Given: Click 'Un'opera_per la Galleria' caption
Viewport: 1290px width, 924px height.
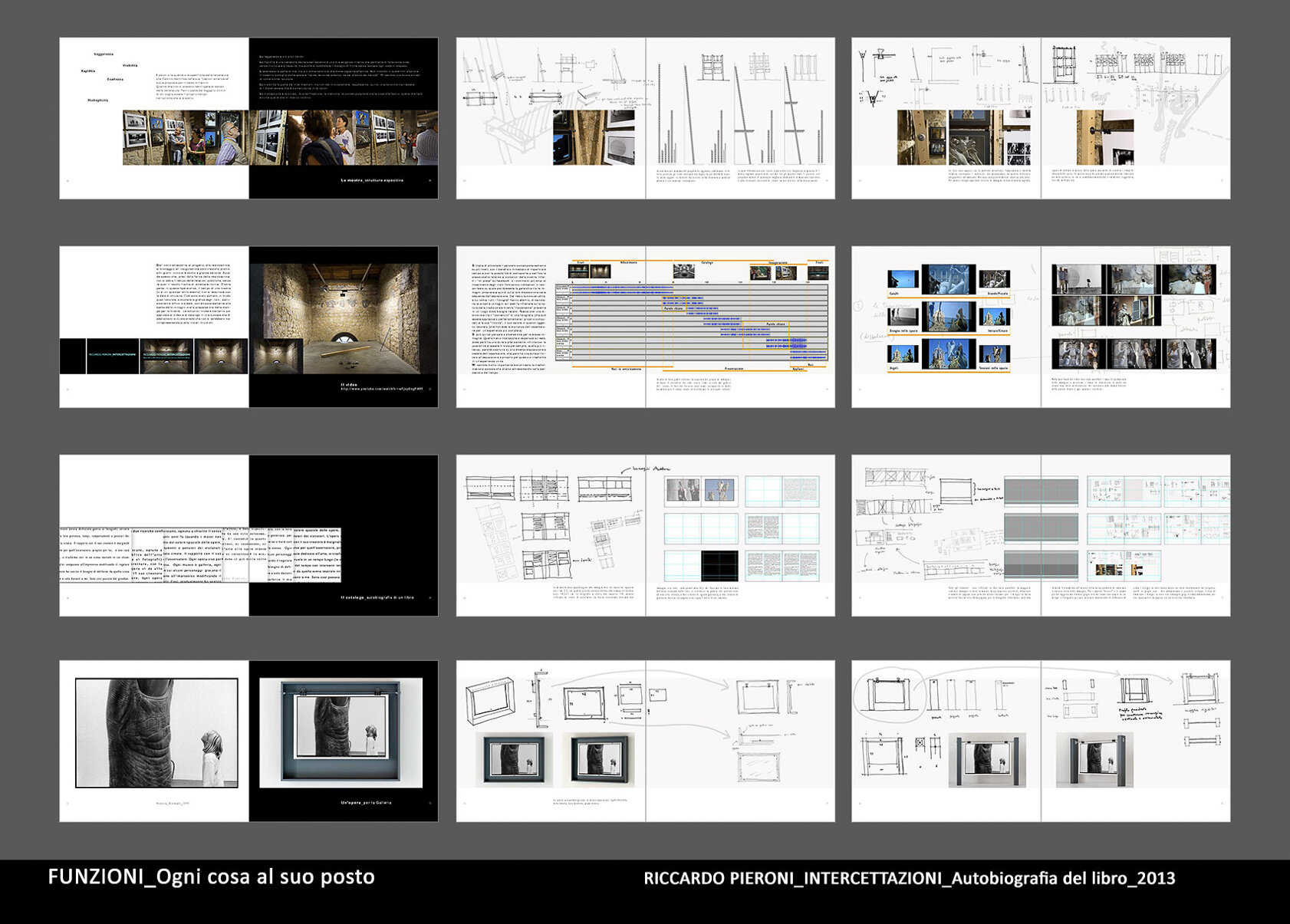Looking at the screenshot, I should 366,803.
